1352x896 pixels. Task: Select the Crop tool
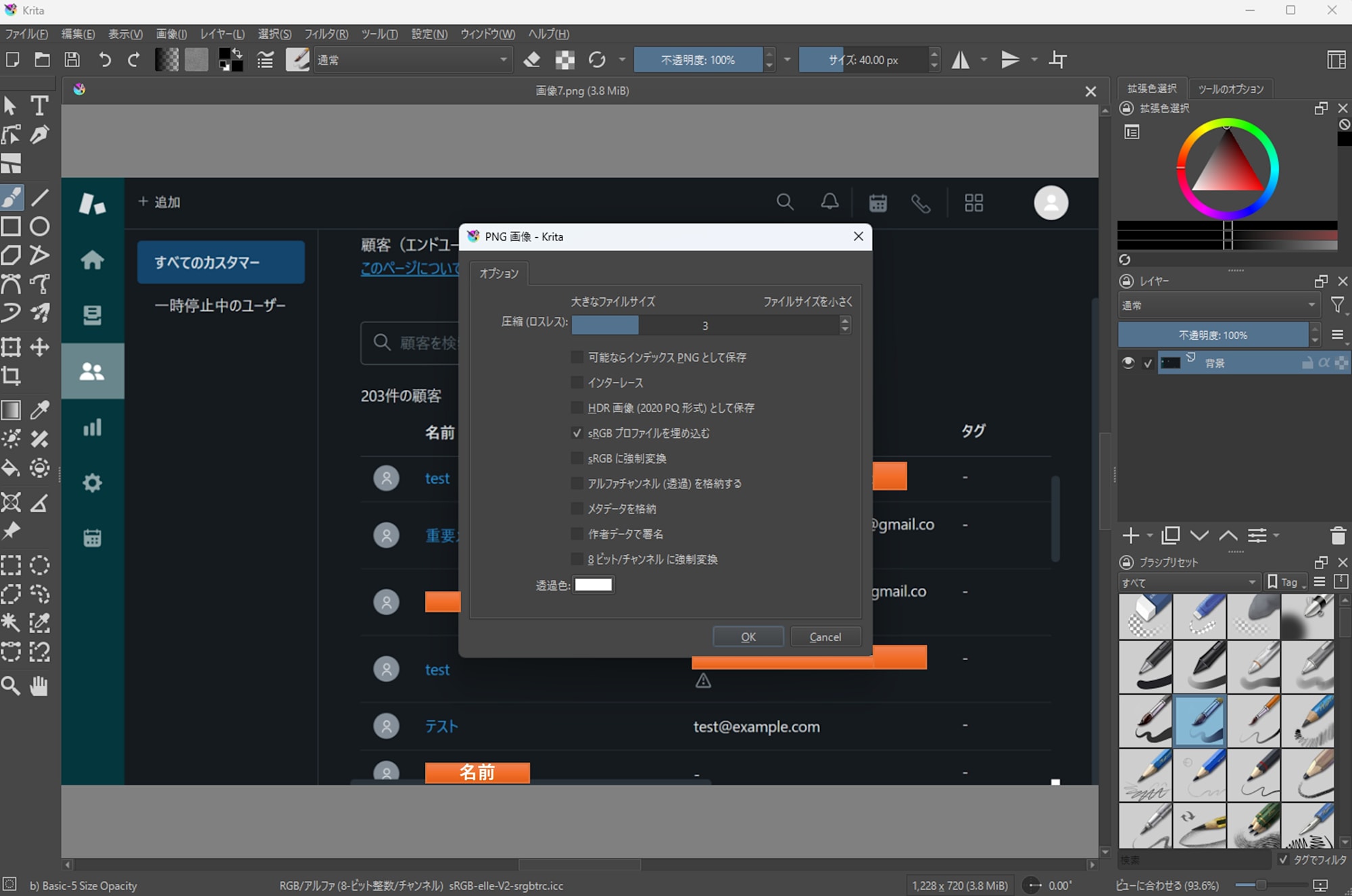pos(11,376)
